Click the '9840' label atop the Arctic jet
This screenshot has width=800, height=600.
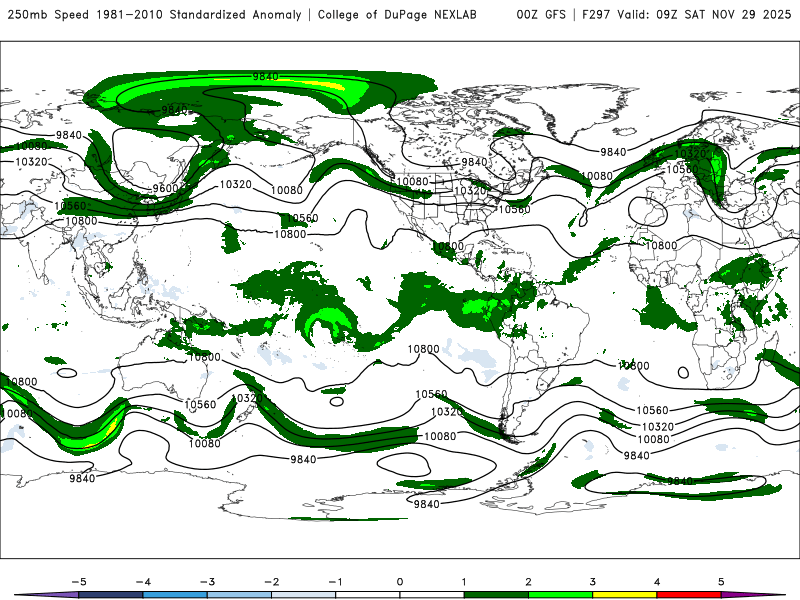265,77
